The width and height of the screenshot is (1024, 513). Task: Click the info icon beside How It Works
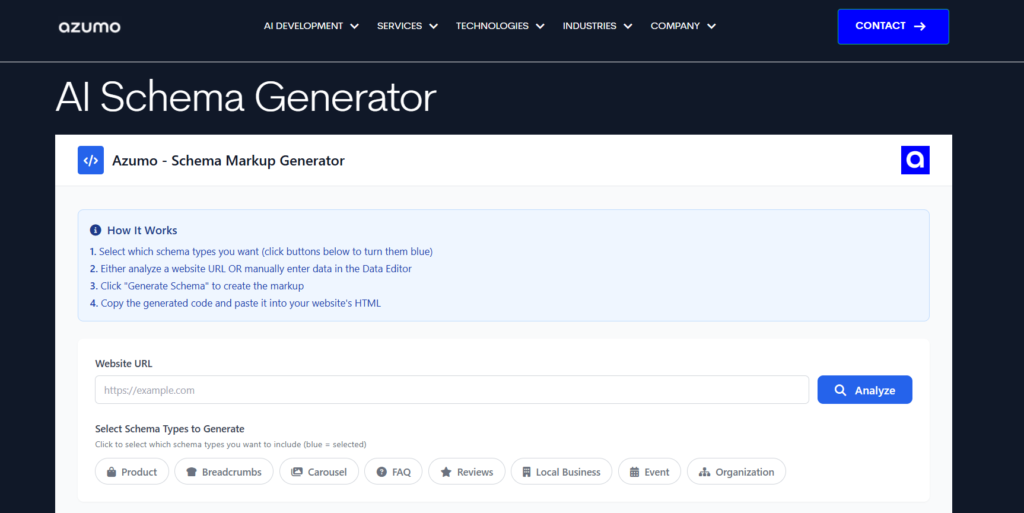pyautogui.click(x=95, y=230)
